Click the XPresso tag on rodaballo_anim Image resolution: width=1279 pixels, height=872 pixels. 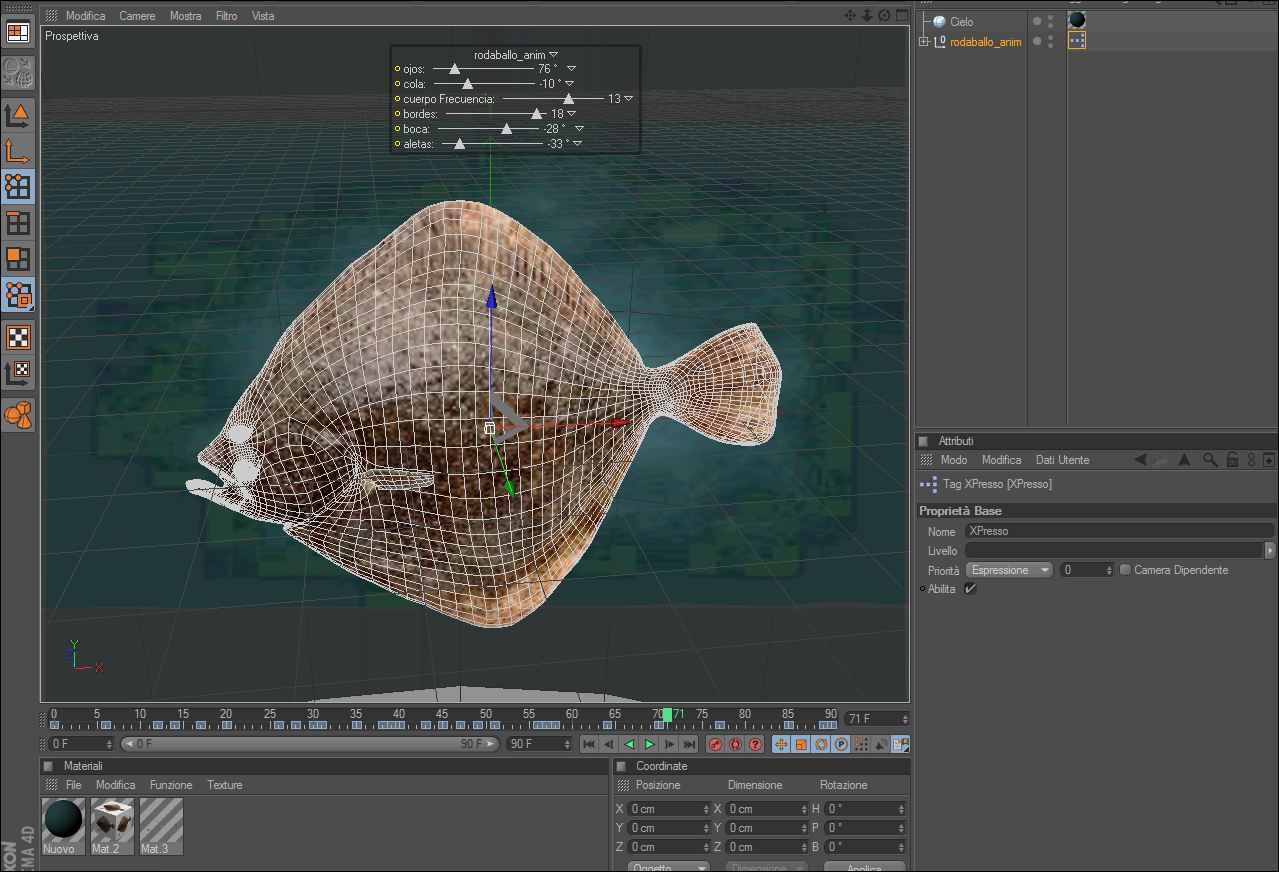[x=1076, y=41]
